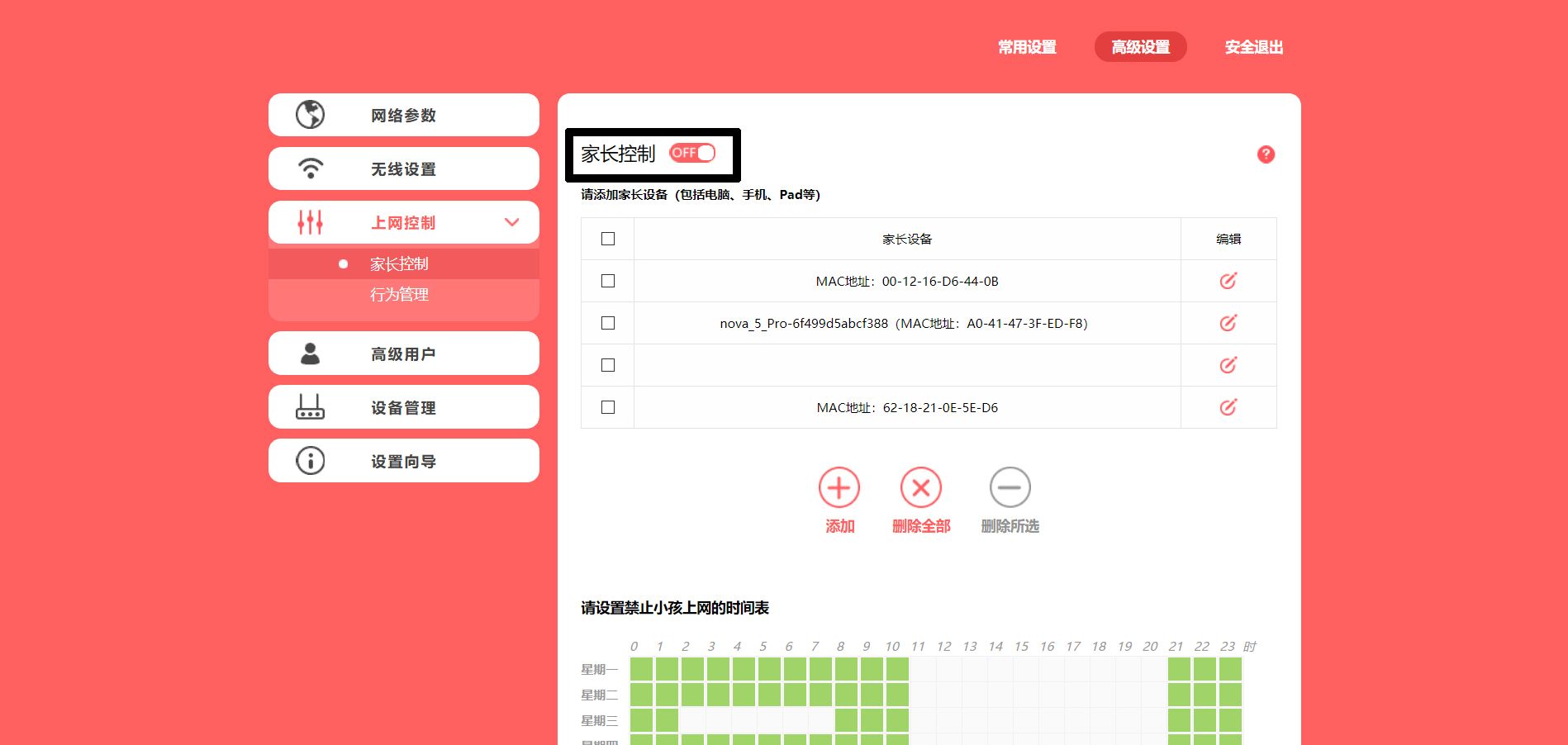Click edit icon for MAC 00-12-16-D6-44-0B

coord(1228,281)
